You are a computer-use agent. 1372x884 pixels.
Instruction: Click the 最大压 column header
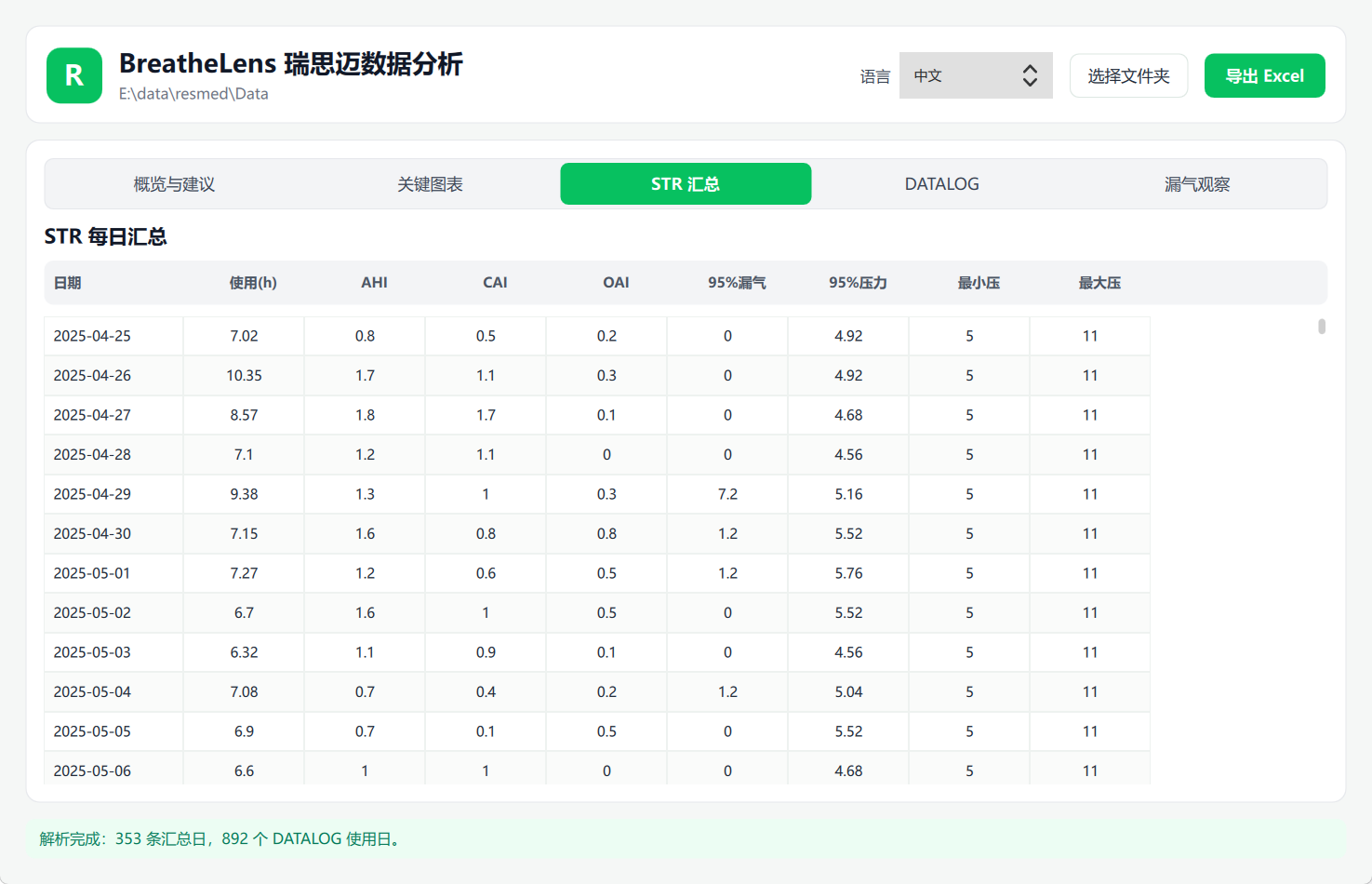(x=1099, y=283)
